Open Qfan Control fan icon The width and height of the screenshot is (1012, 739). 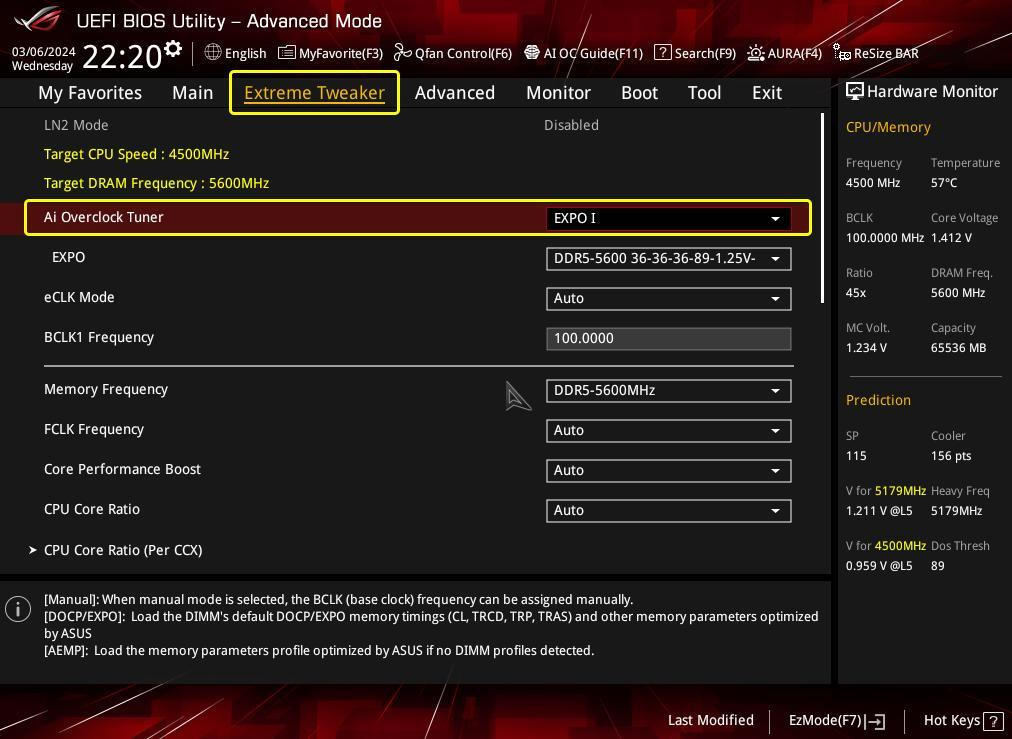point(403,53)
